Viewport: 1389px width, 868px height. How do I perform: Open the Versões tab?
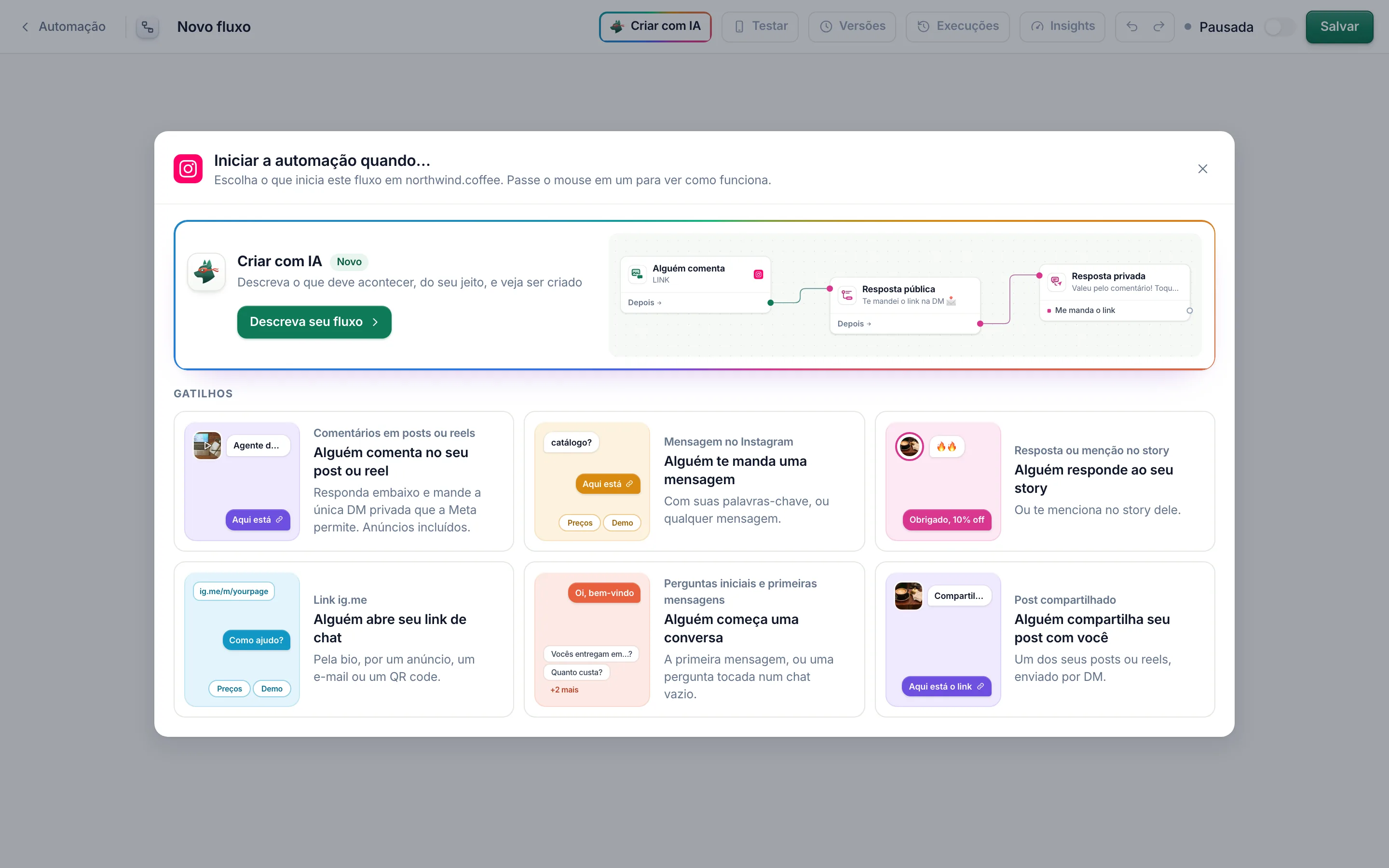[x=852, y=27]
